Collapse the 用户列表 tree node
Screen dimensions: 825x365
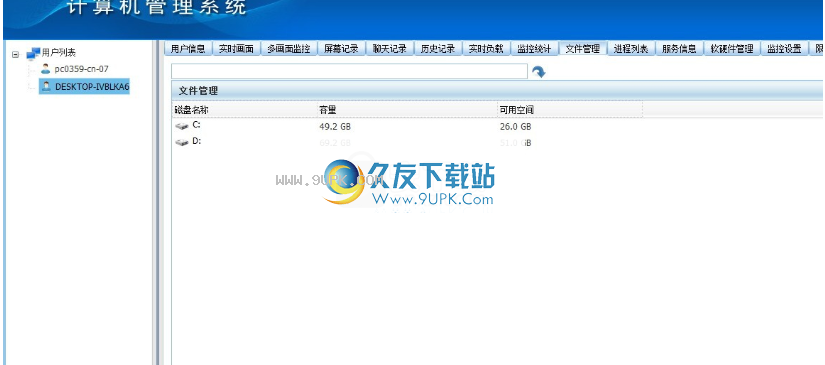15,54
